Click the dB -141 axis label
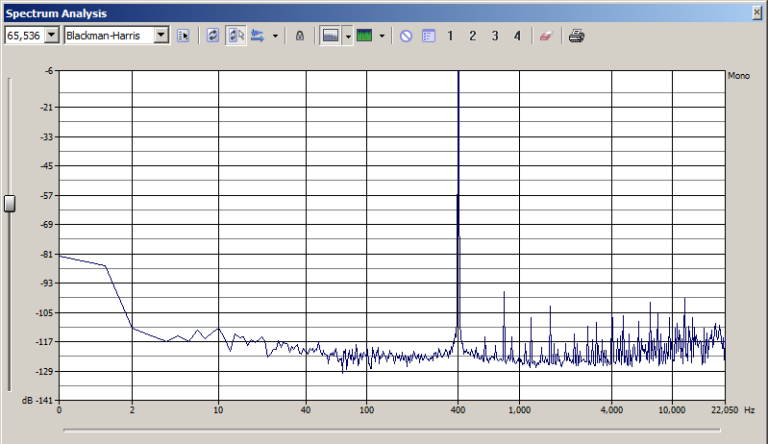768x444 pixels. point(37,400)
